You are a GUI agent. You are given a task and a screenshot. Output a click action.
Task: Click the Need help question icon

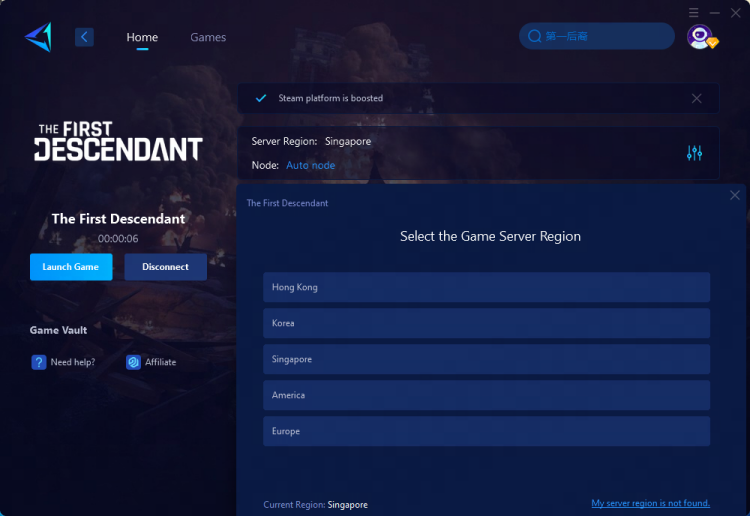coord(39,362)
